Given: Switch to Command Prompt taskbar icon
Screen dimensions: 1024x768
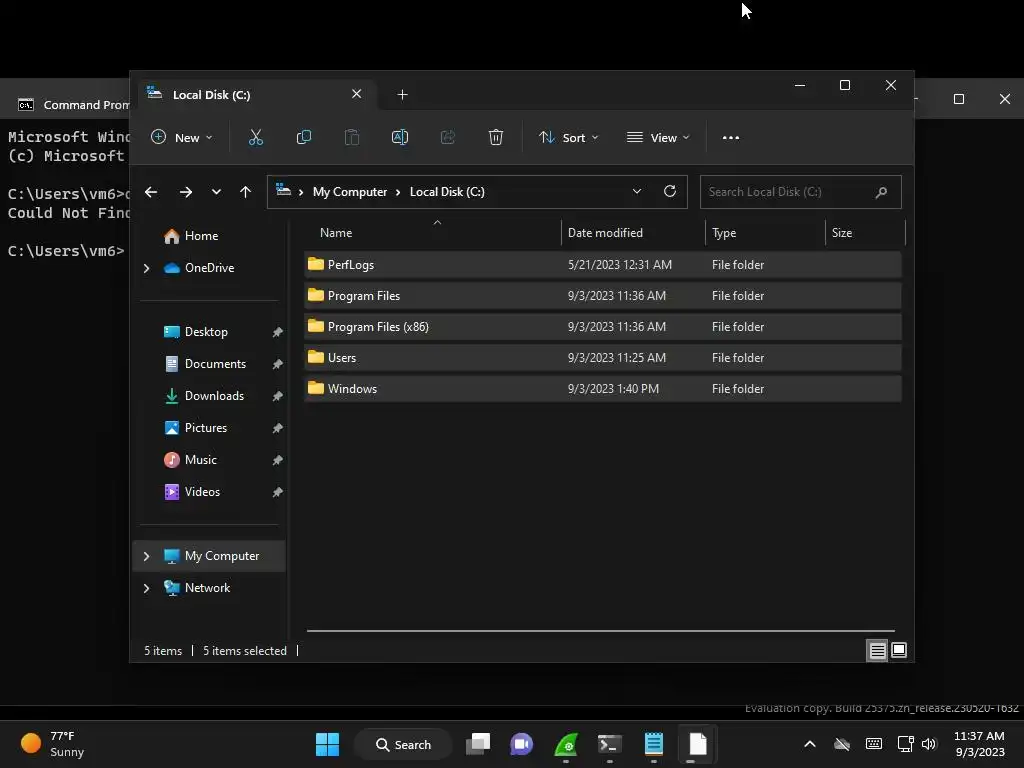Looking at the screenshot, I should tap(609, 744).
